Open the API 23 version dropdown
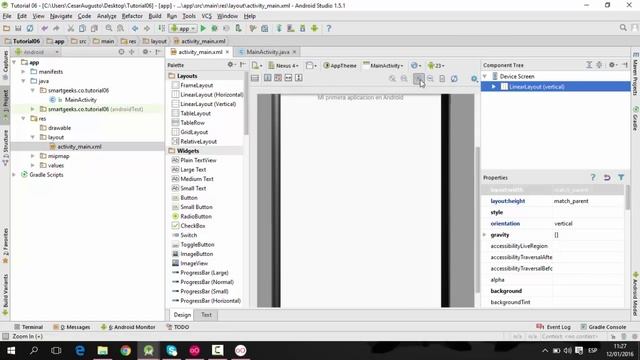The image size is (640, 360). (x=436, y=65)
